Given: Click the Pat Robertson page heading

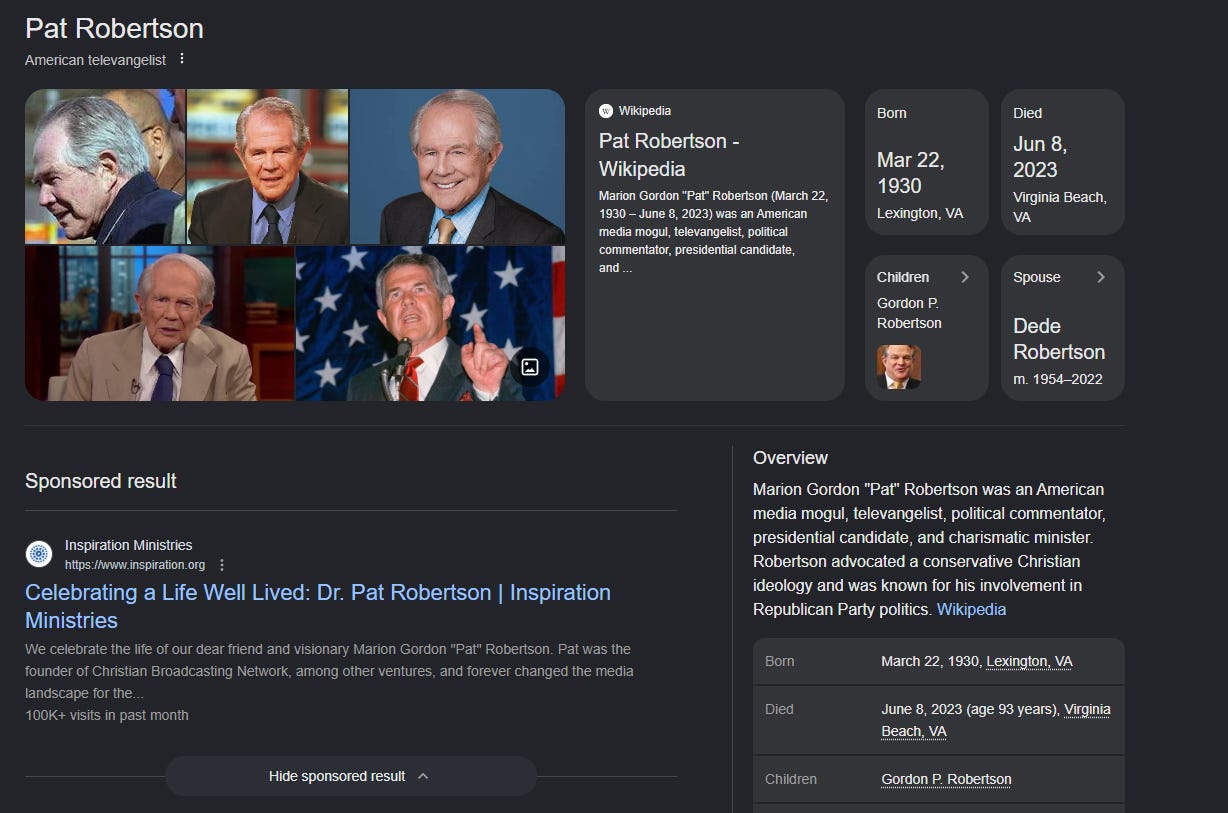Looking at the screenshot, I should (x=114, y=28).
